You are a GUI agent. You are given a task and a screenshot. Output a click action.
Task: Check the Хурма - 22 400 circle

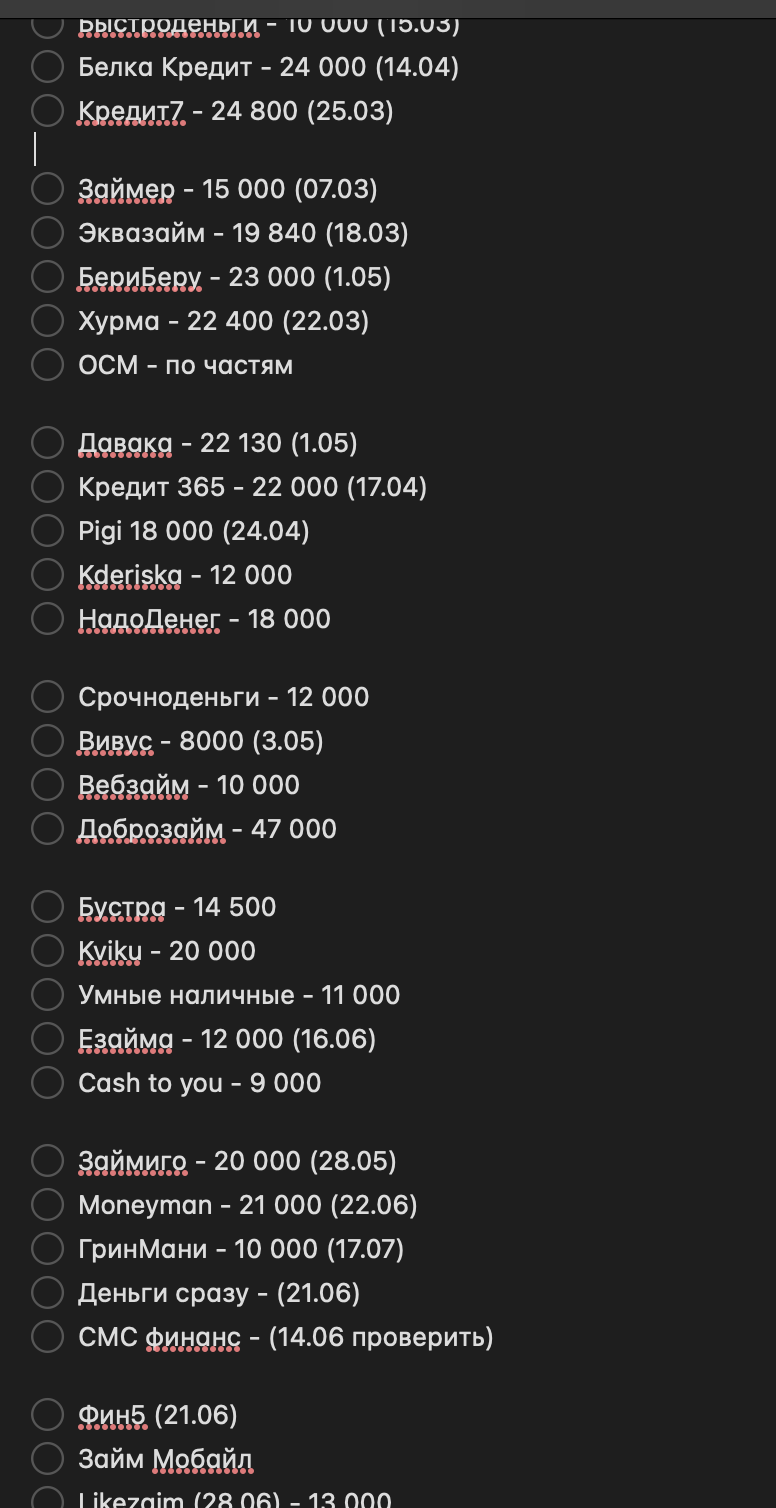click(47, 321)
